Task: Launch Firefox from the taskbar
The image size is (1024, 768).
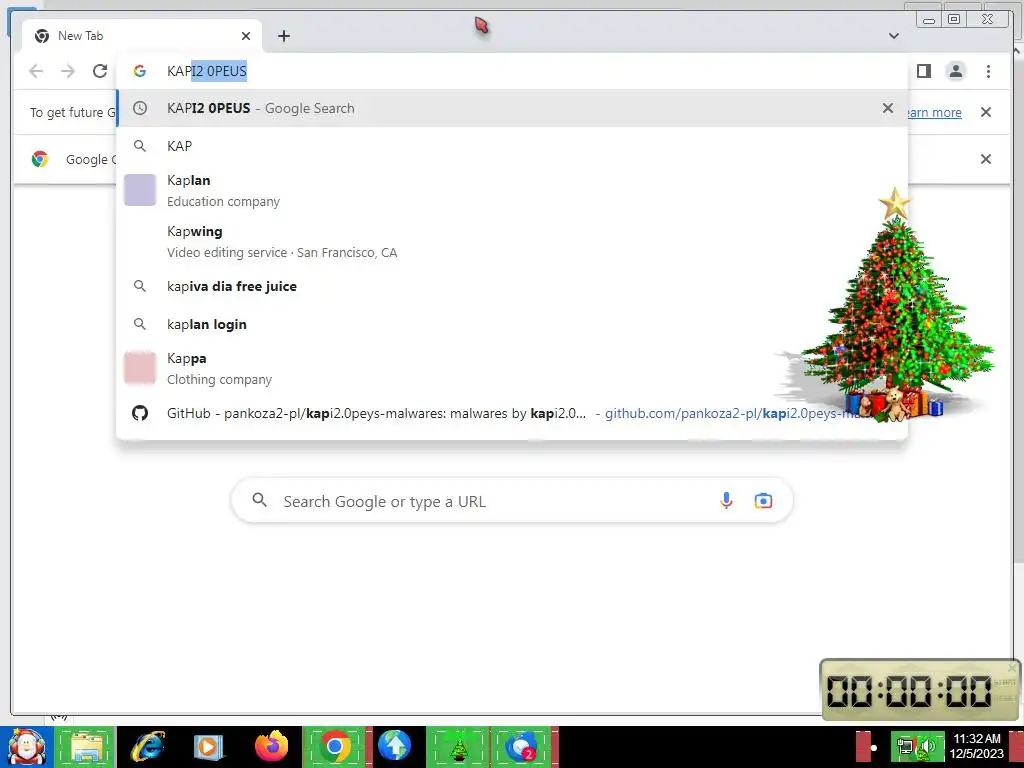Action: [271, 746]
